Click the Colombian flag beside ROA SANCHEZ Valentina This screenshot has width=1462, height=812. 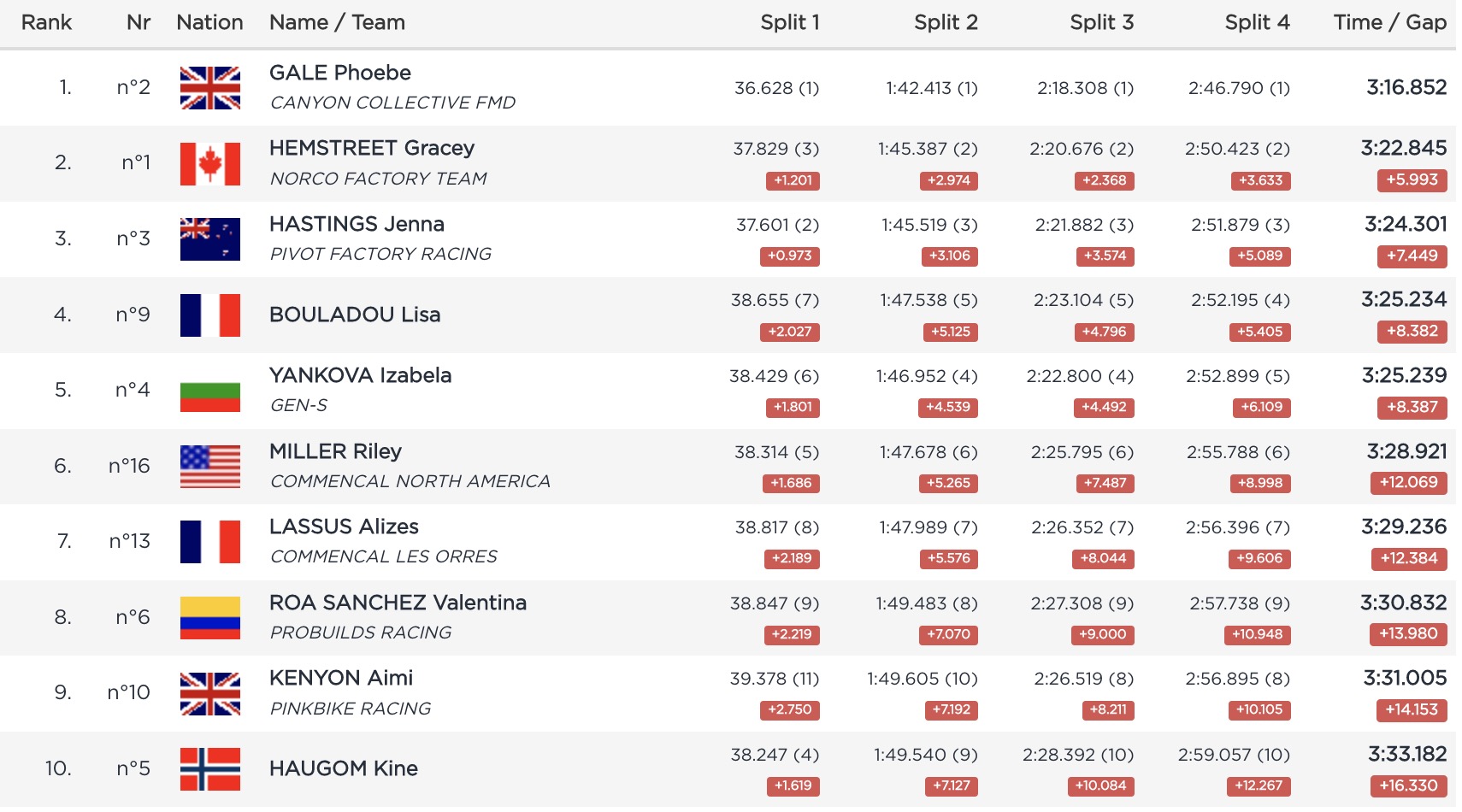click(209, 617)
